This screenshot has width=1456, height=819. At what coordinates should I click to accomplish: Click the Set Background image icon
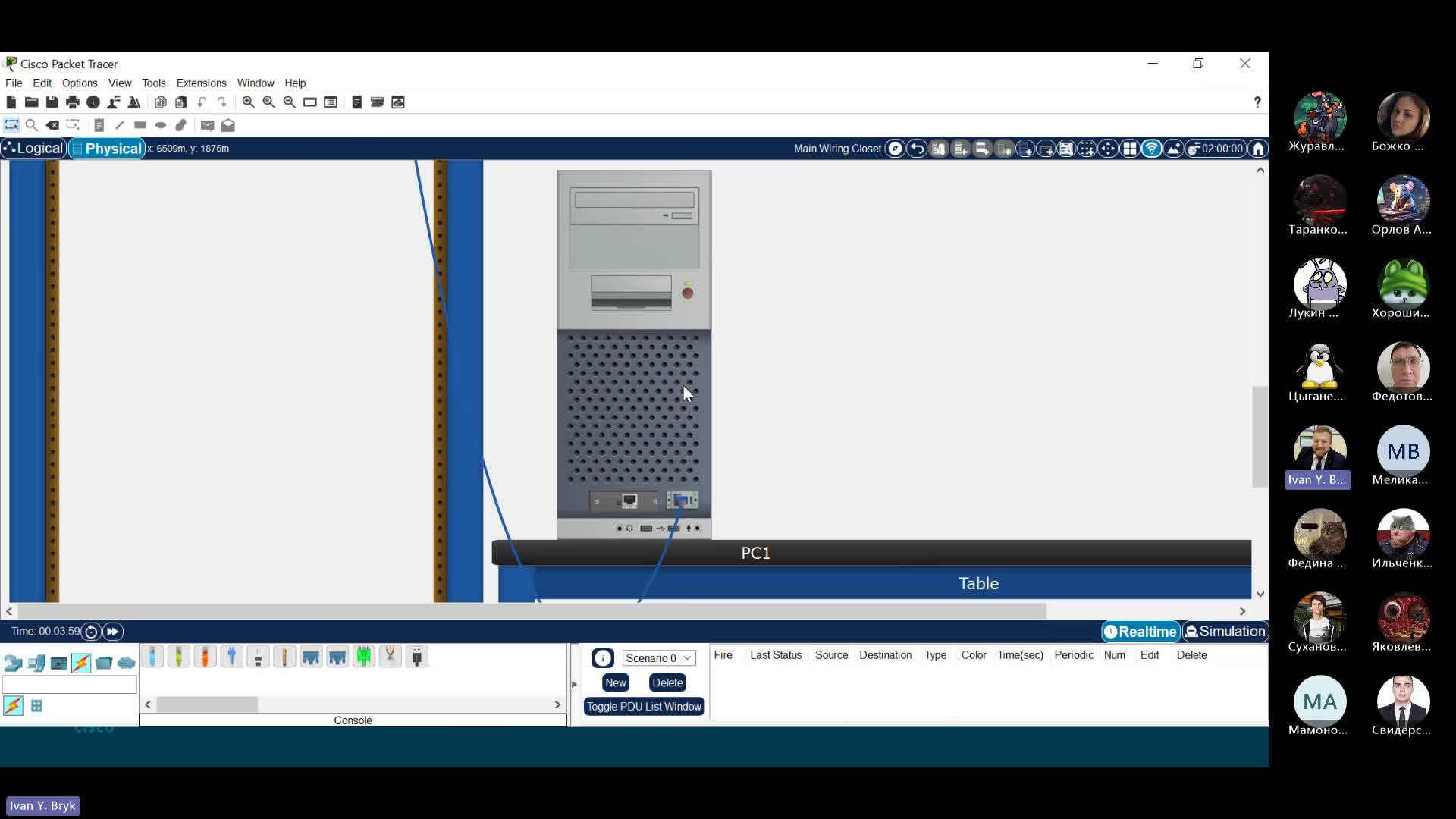[x=1173, y=149]
